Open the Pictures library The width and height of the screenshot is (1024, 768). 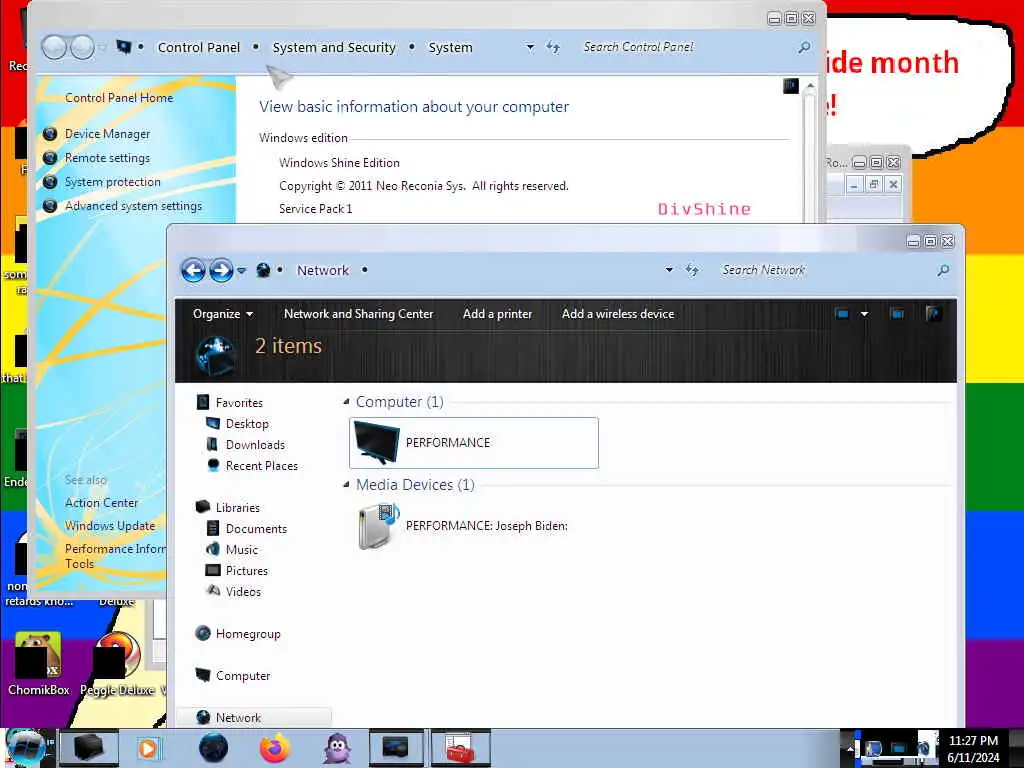click(247, 571)
